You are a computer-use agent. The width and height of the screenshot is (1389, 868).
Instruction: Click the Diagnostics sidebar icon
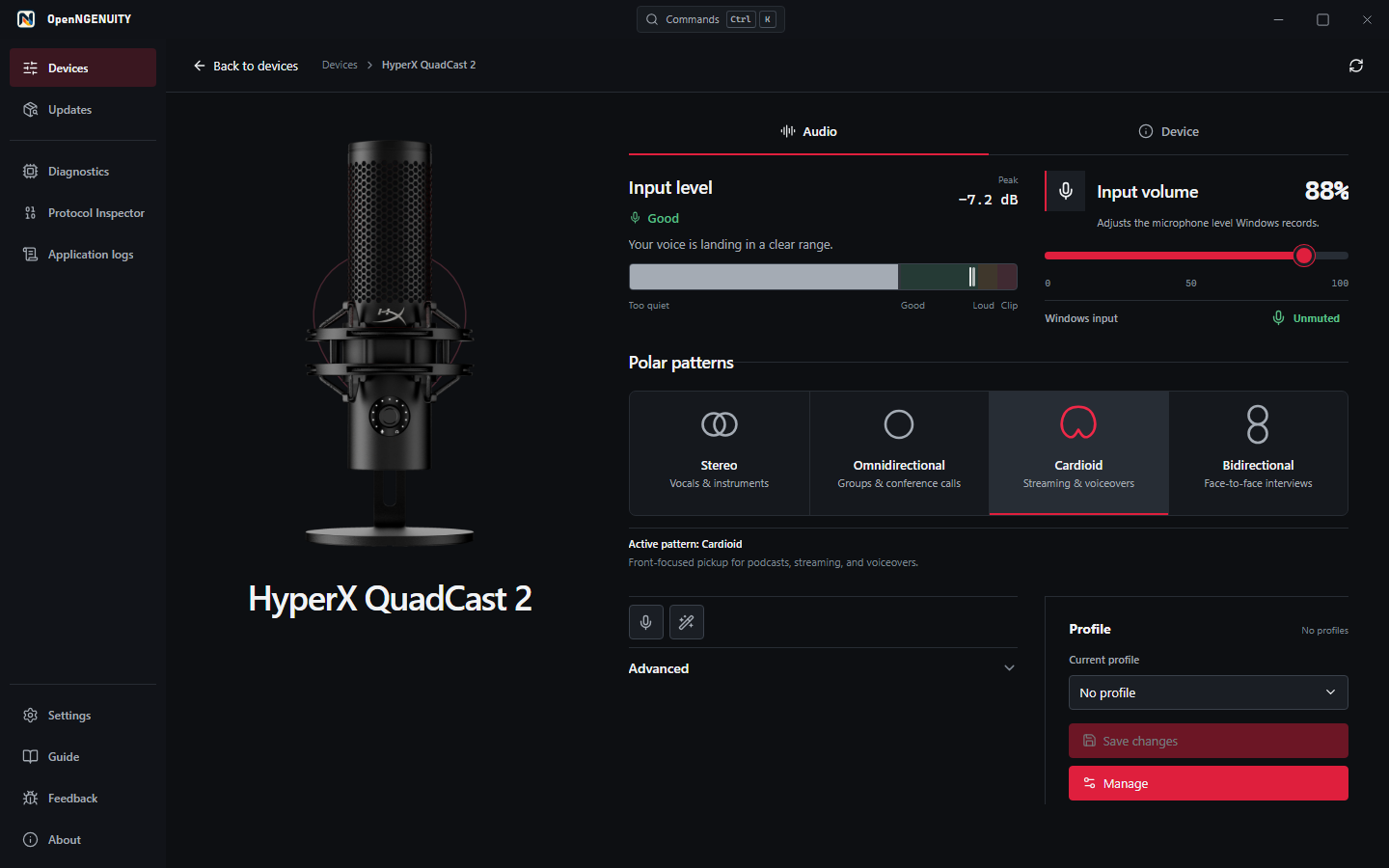[31, 172]
